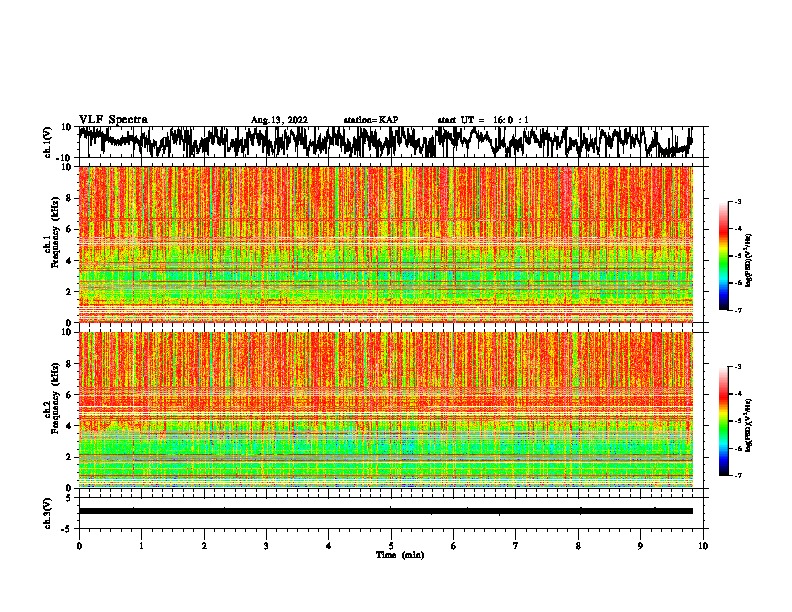Click the "4" kHz tick of ch.1 spectrogram

point(69,261)
